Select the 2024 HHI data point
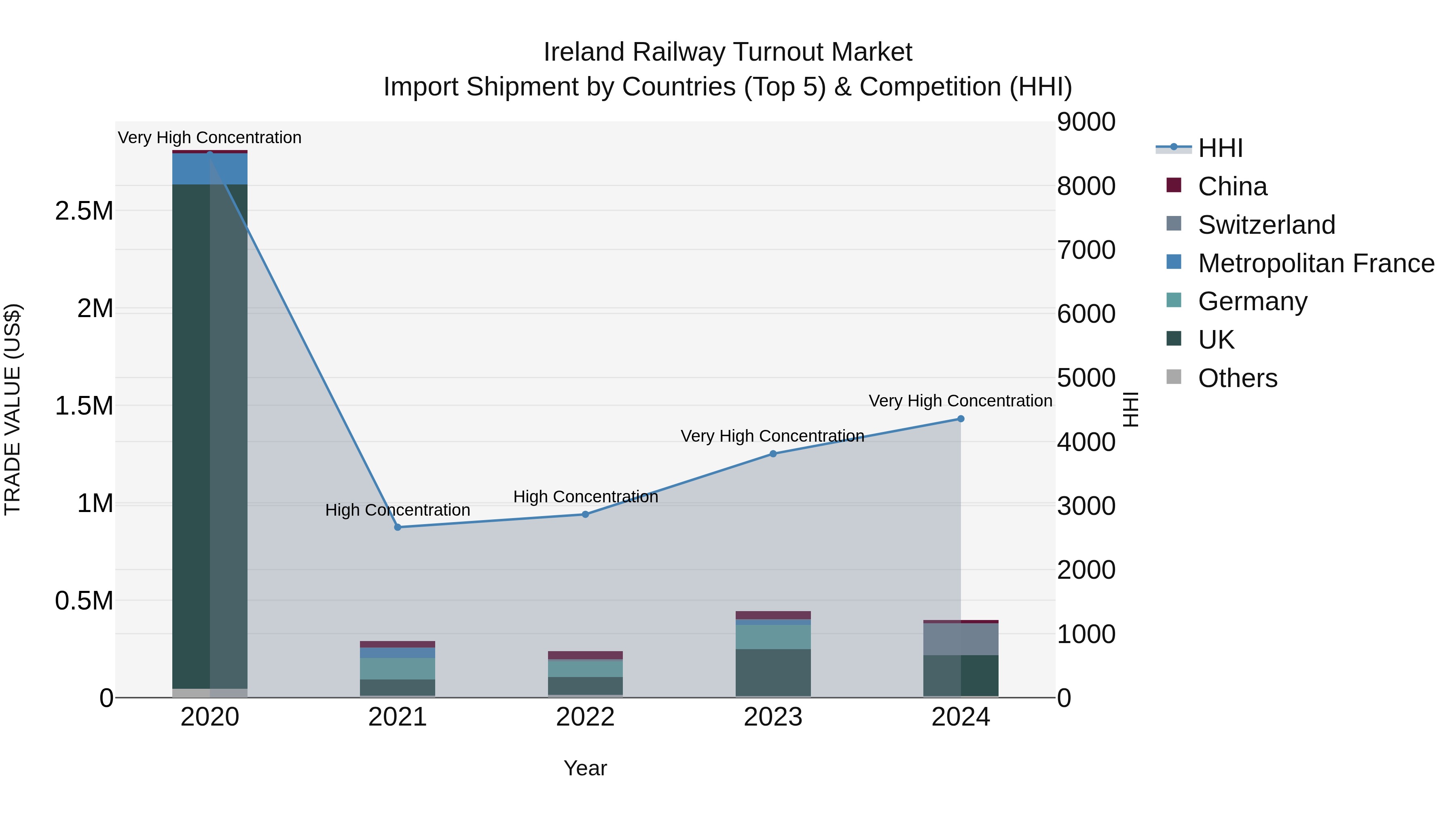 tap(961, 419)
